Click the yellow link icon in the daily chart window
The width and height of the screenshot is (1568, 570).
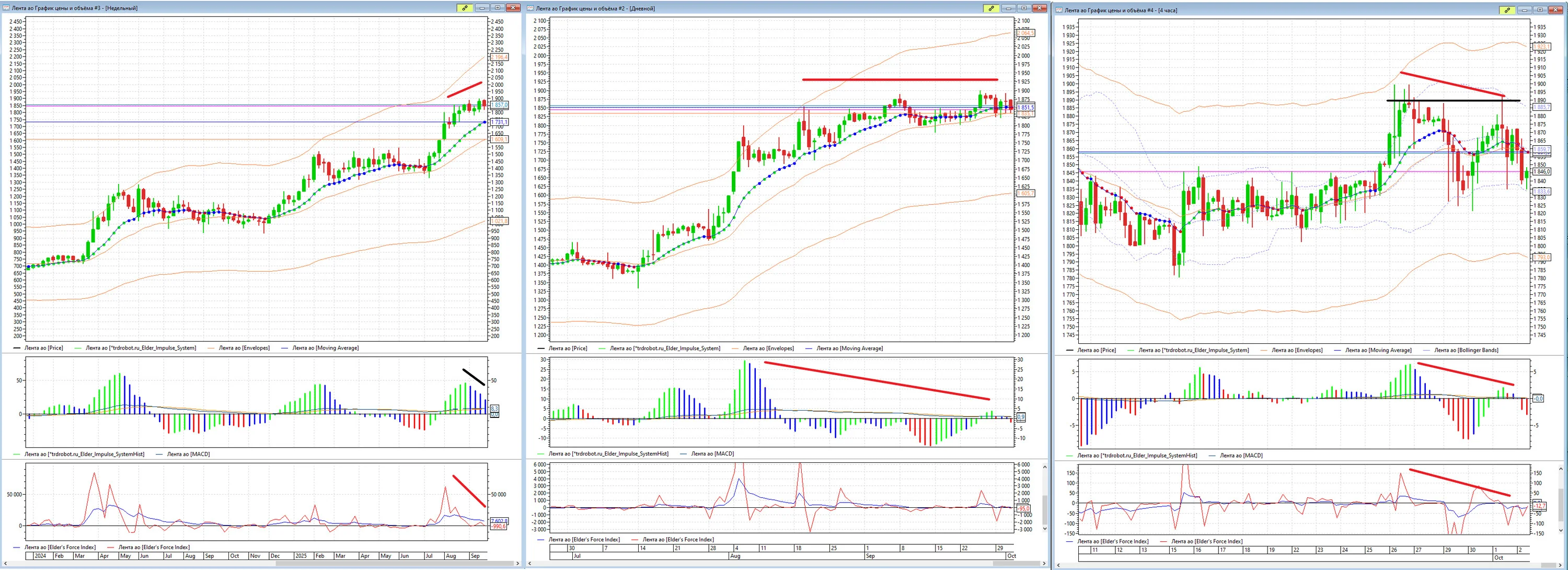pyautogui.click(x=991, y=8)
